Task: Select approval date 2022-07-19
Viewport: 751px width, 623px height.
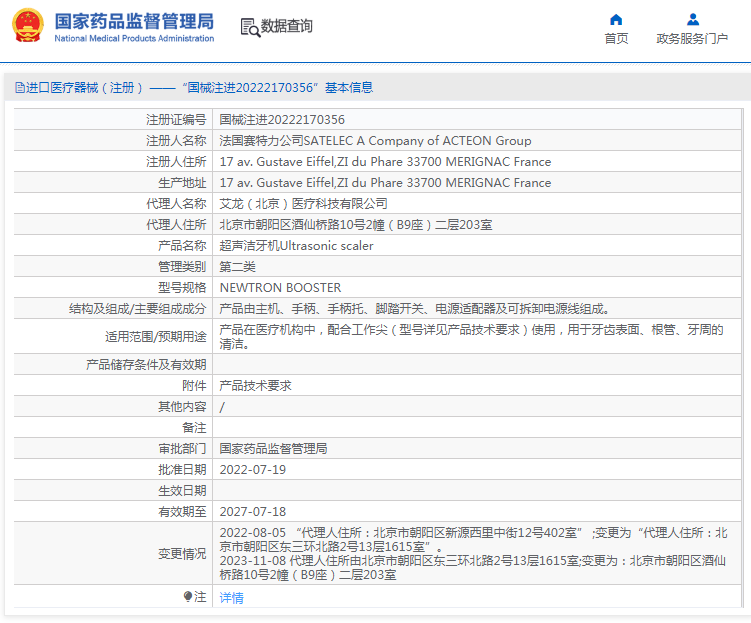Action: click(x=252, y=470)
